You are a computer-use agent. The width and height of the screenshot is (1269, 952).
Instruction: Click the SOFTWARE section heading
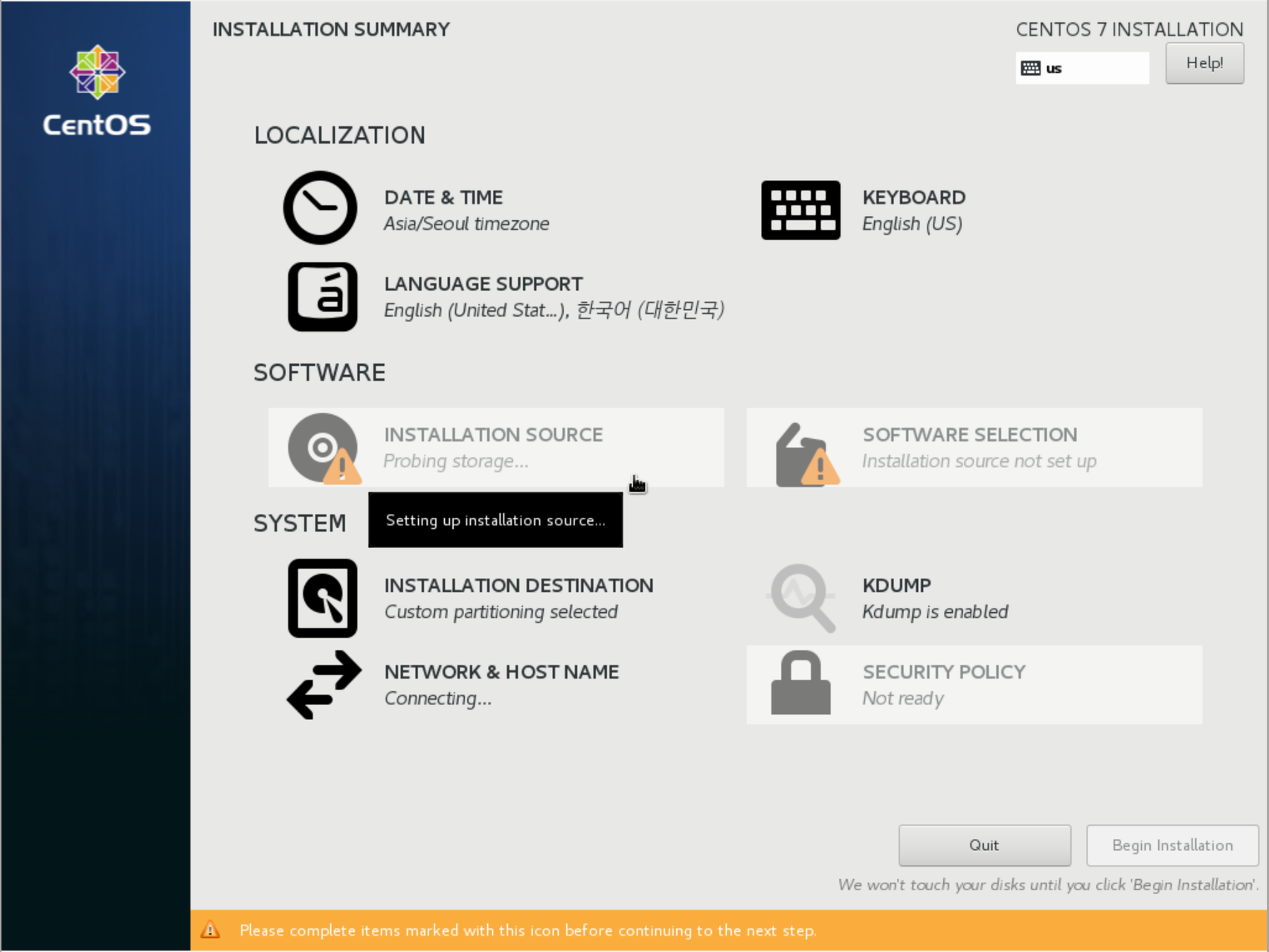click(320, 373)
